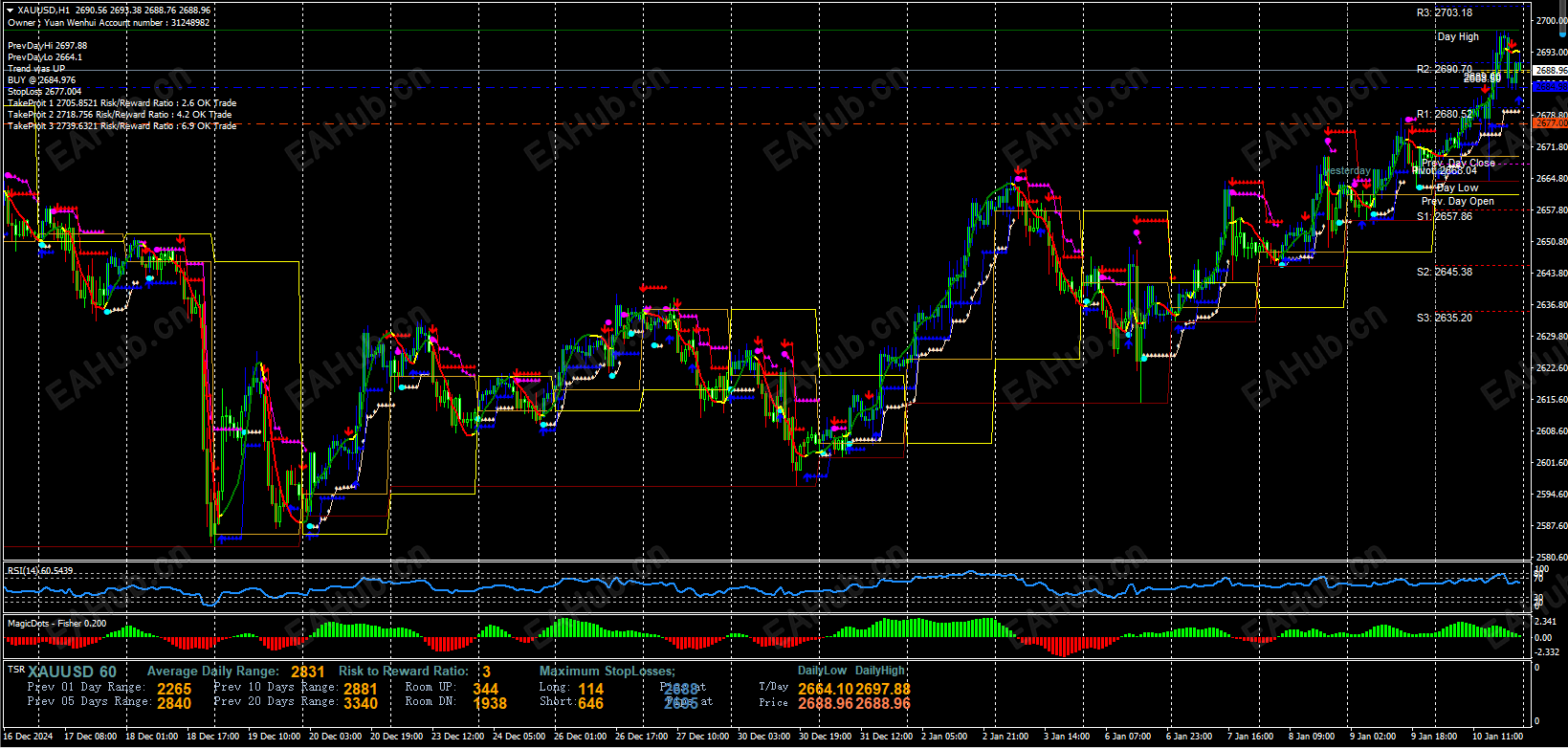1568x749 pixels.
Task: Click the Prev 01 Day Range value 2265
Action: pos(174,689)
